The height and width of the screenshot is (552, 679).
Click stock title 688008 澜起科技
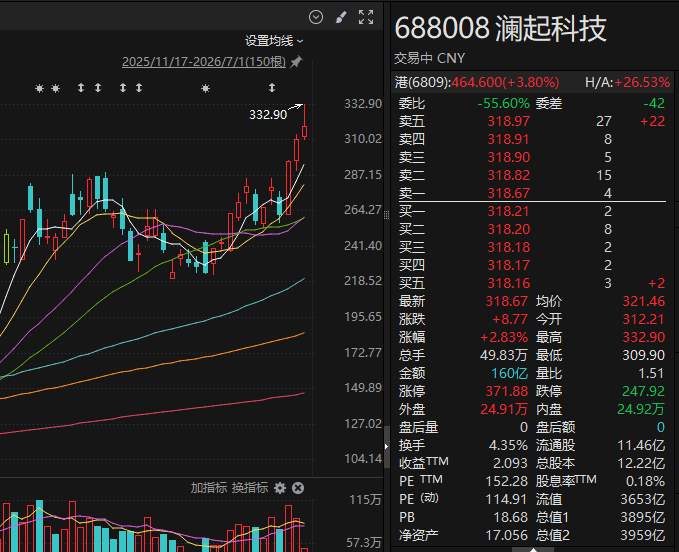[501, 29]
